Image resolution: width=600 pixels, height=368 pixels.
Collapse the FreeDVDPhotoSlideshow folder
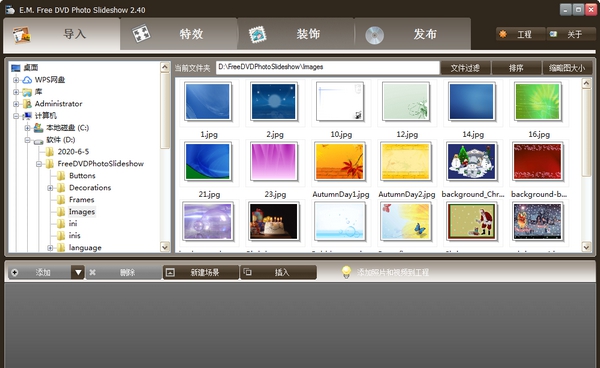[x=39, y=164]
